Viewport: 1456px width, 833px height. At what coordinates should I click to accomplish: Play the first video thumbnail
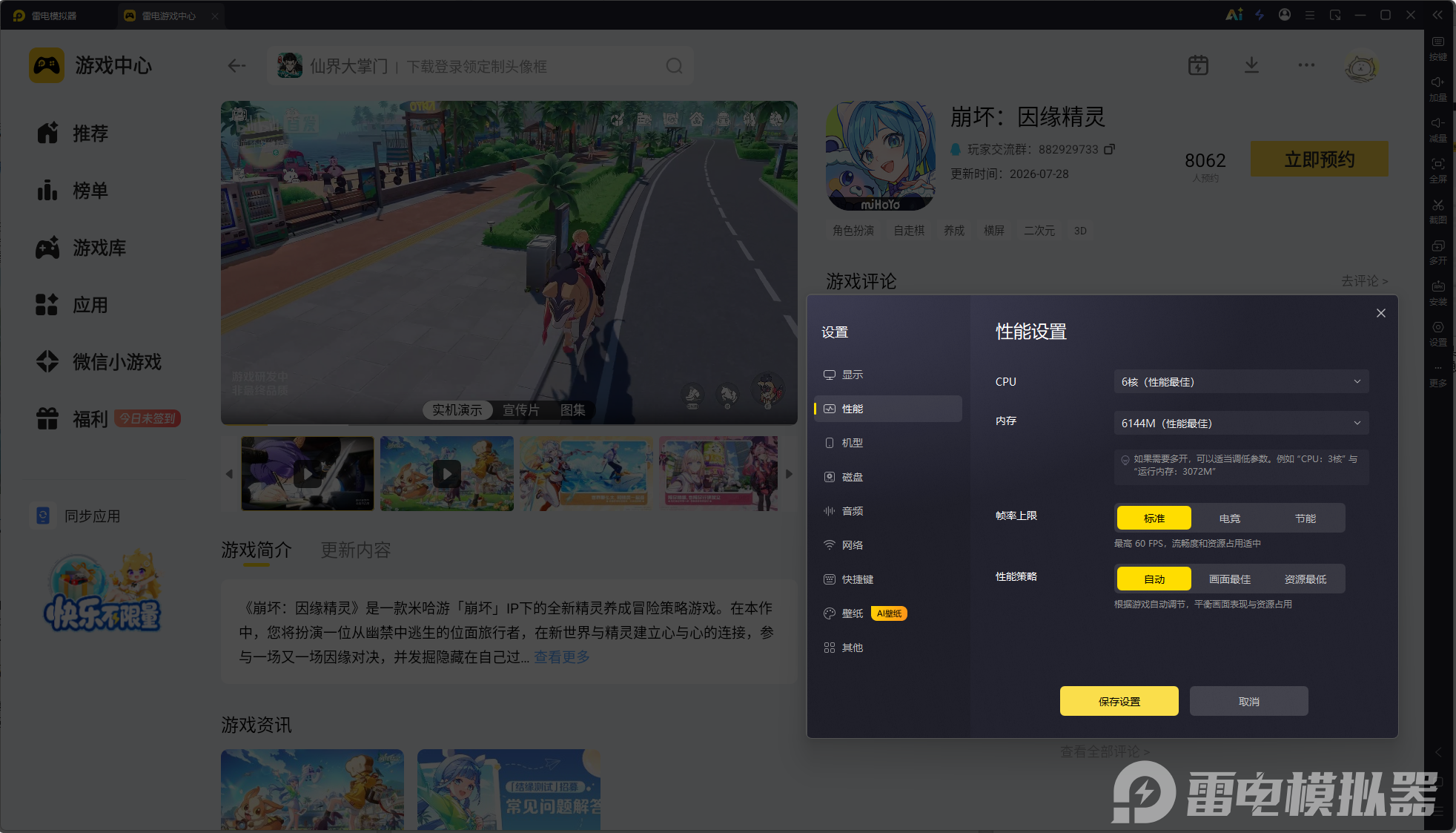pyautogui.click(x=308, y=473)
